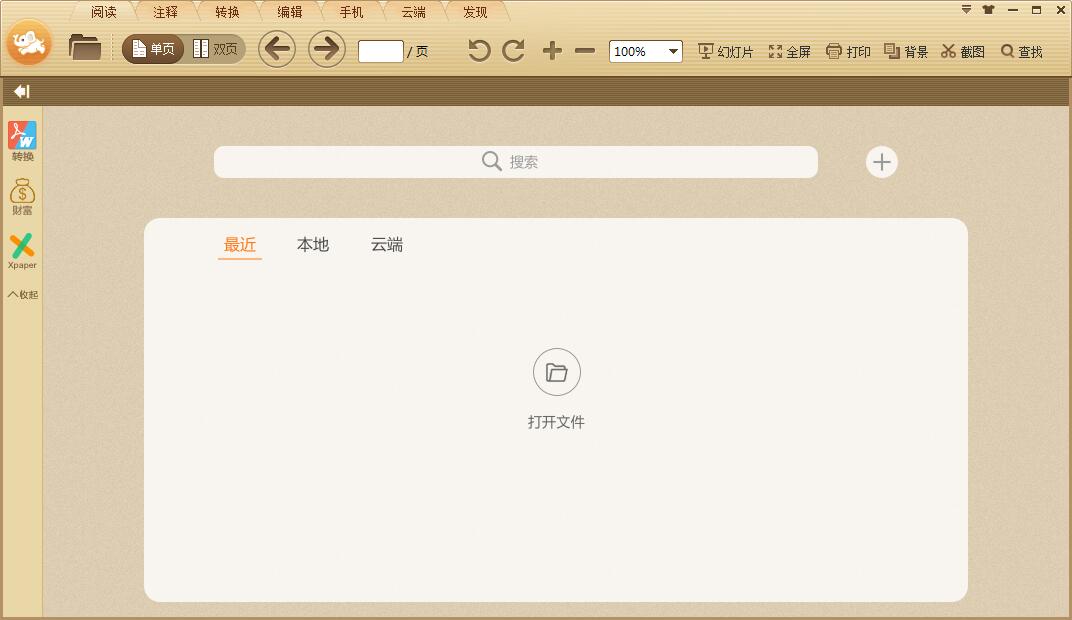
Task: Click inside the 搜索 search box
Action: tap(515, 161)
